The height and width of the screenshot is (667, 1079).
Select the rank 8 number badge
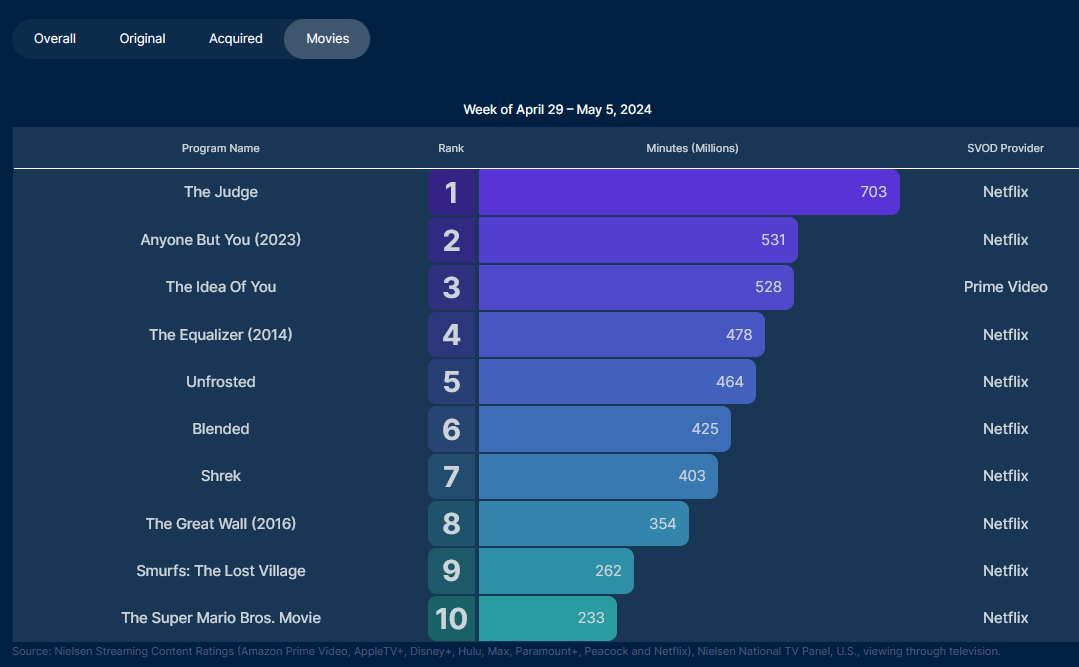(x=452, y=524)
